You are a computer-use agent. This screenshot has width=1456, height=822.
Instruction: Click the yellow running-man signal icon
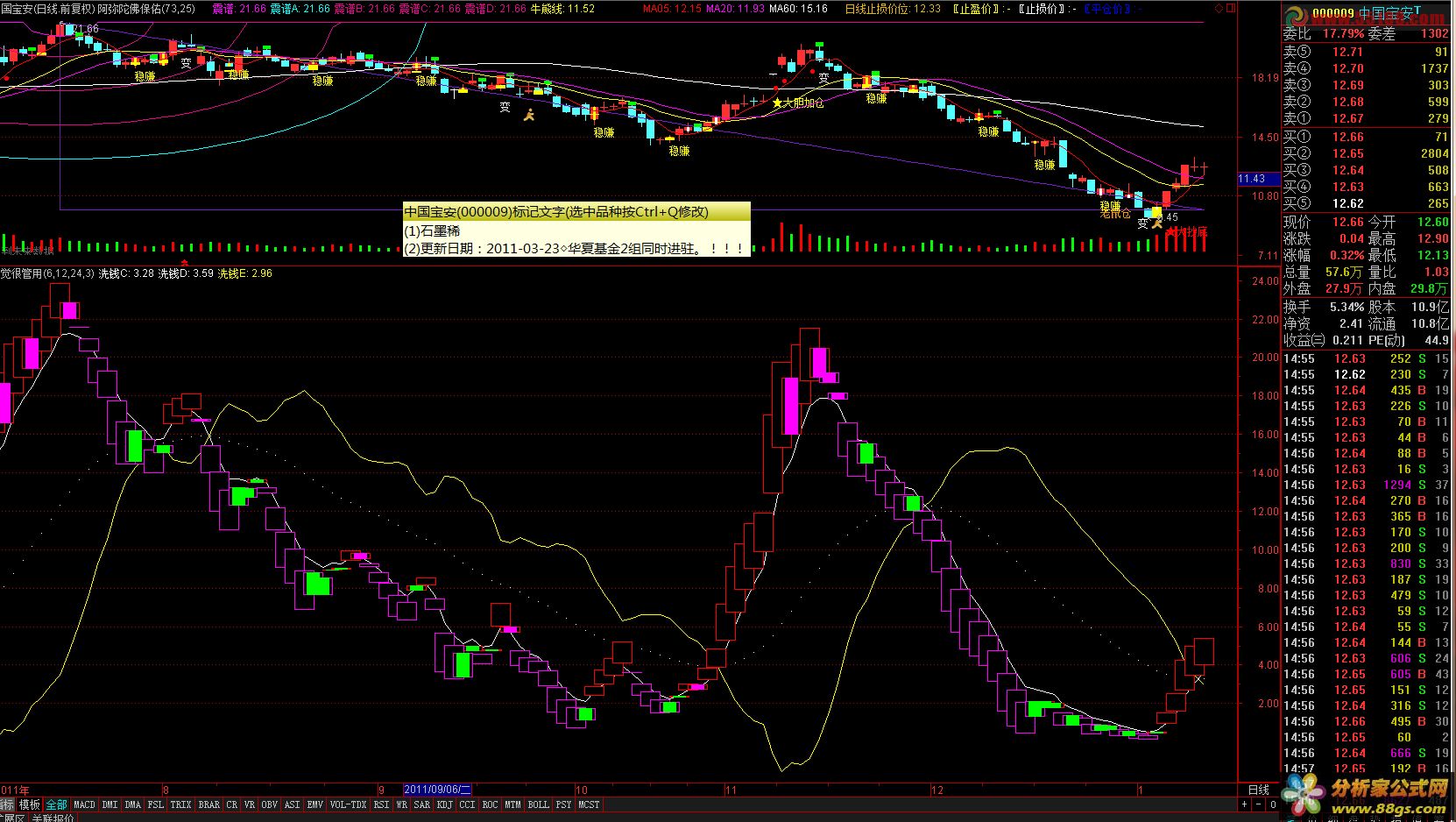point(529,114)
